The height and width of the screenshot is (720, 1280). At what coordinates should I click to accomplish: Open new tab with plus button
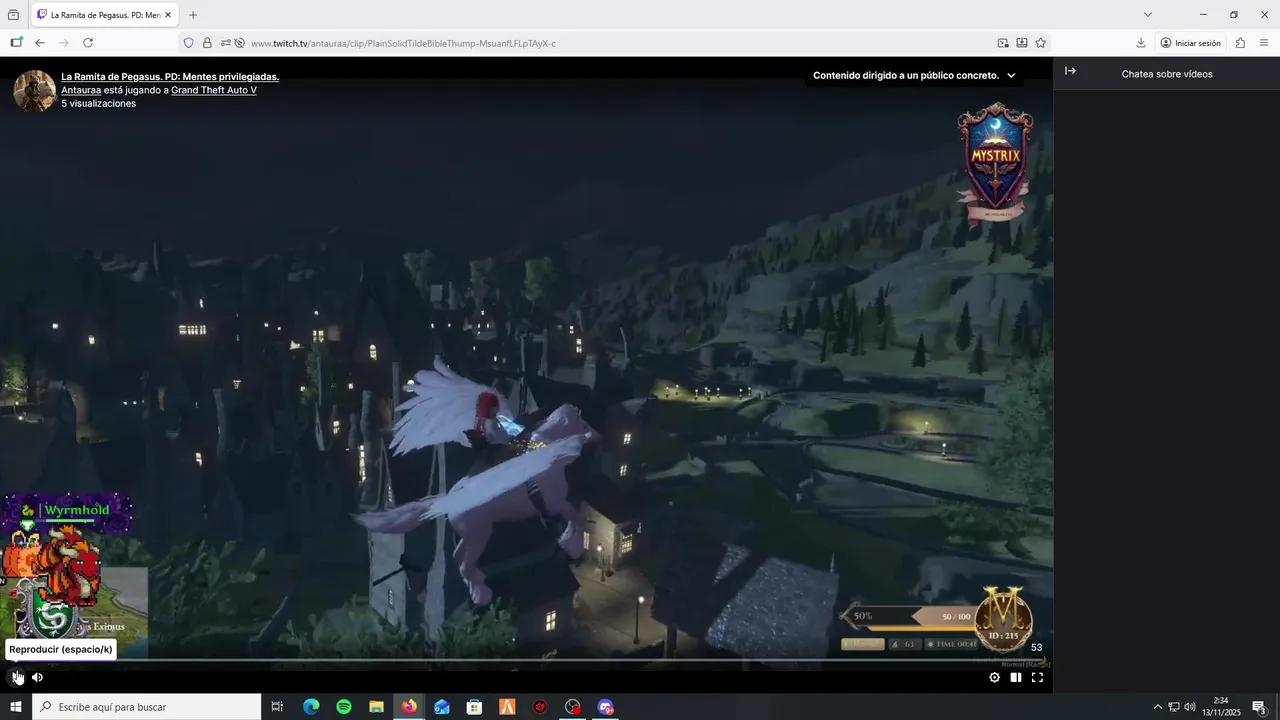193,15
